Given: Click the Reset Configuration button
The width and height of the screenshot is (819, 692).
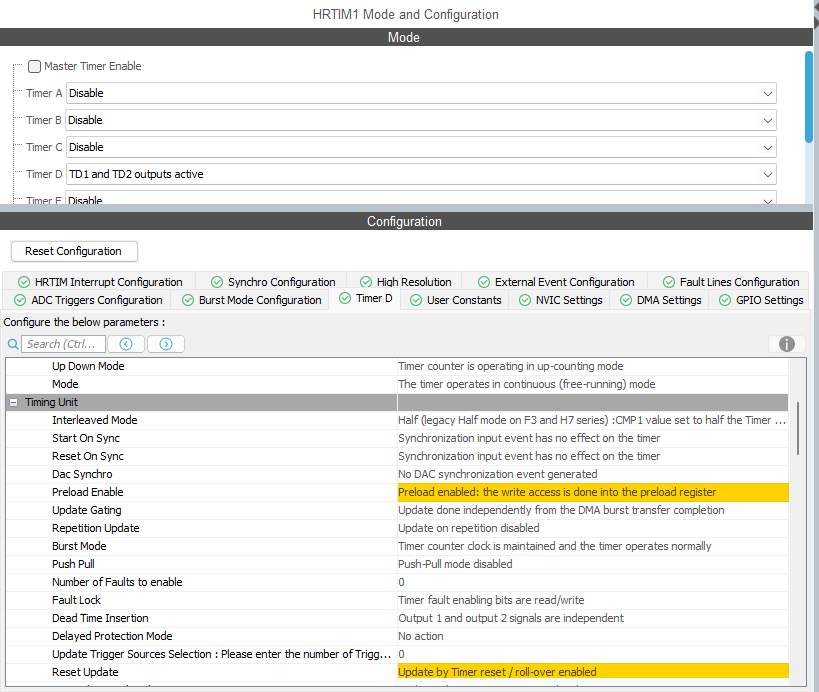Looking at the screenshot, I should pos(74,251).
